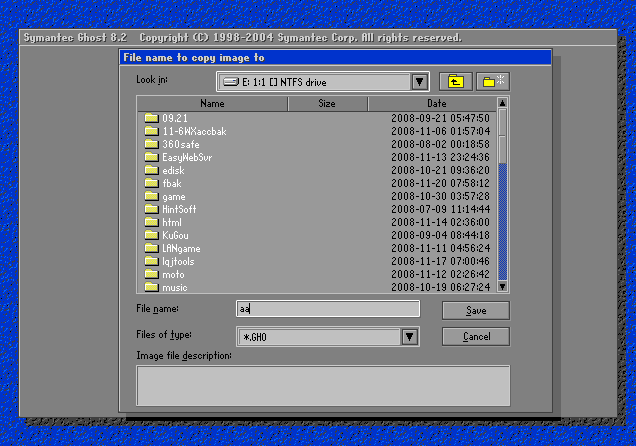Image resolution: width=636 pixels, height=446 pixels.
Task: Open the Files of type dropdown arrow
Action: click(410, 337)
